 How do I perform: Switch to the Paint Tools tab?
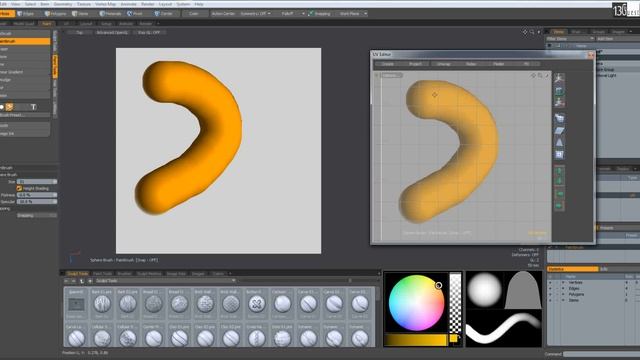pos(102,273)
